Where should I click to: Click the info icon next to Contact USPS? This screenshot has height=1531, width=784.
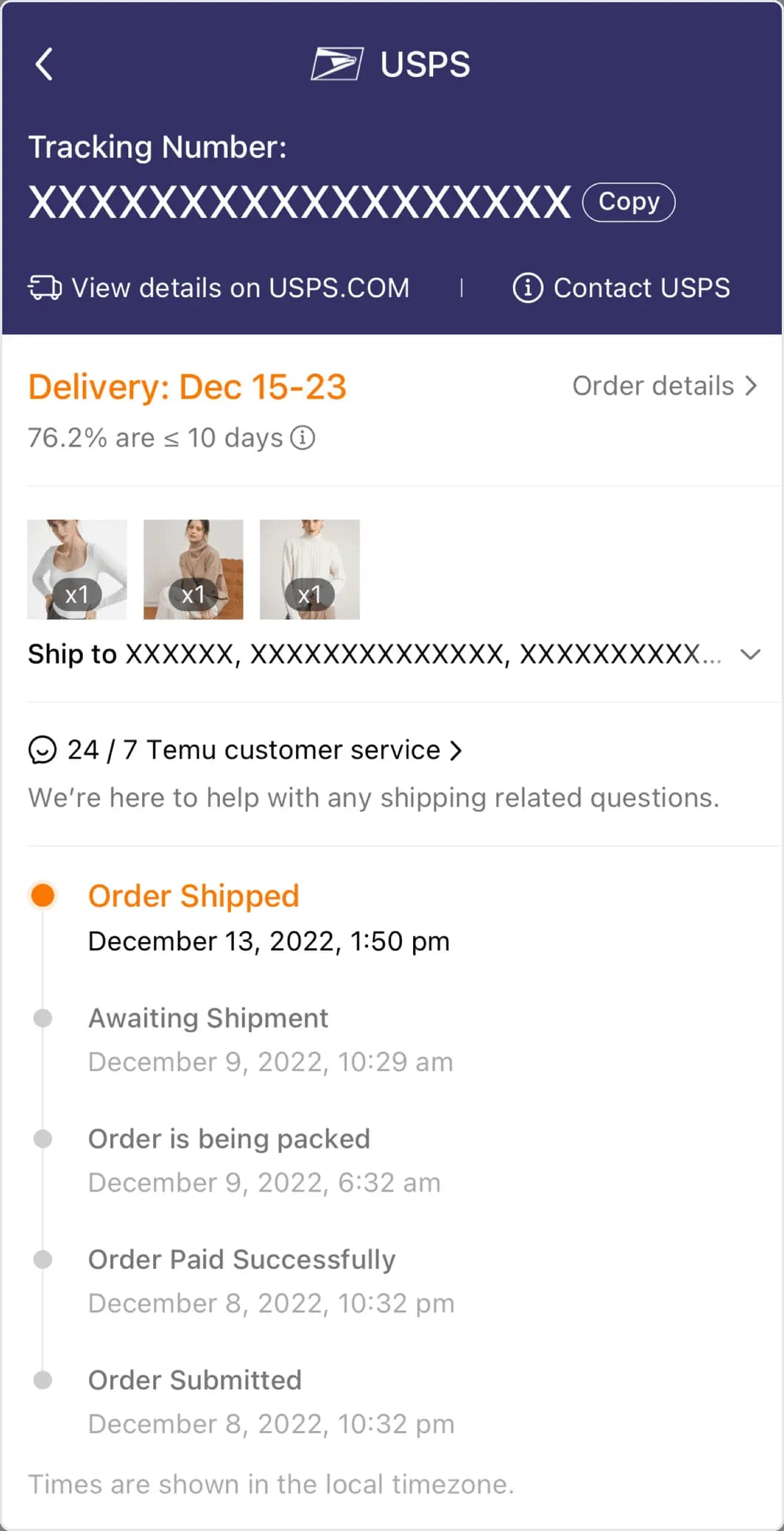click(527, 287)
